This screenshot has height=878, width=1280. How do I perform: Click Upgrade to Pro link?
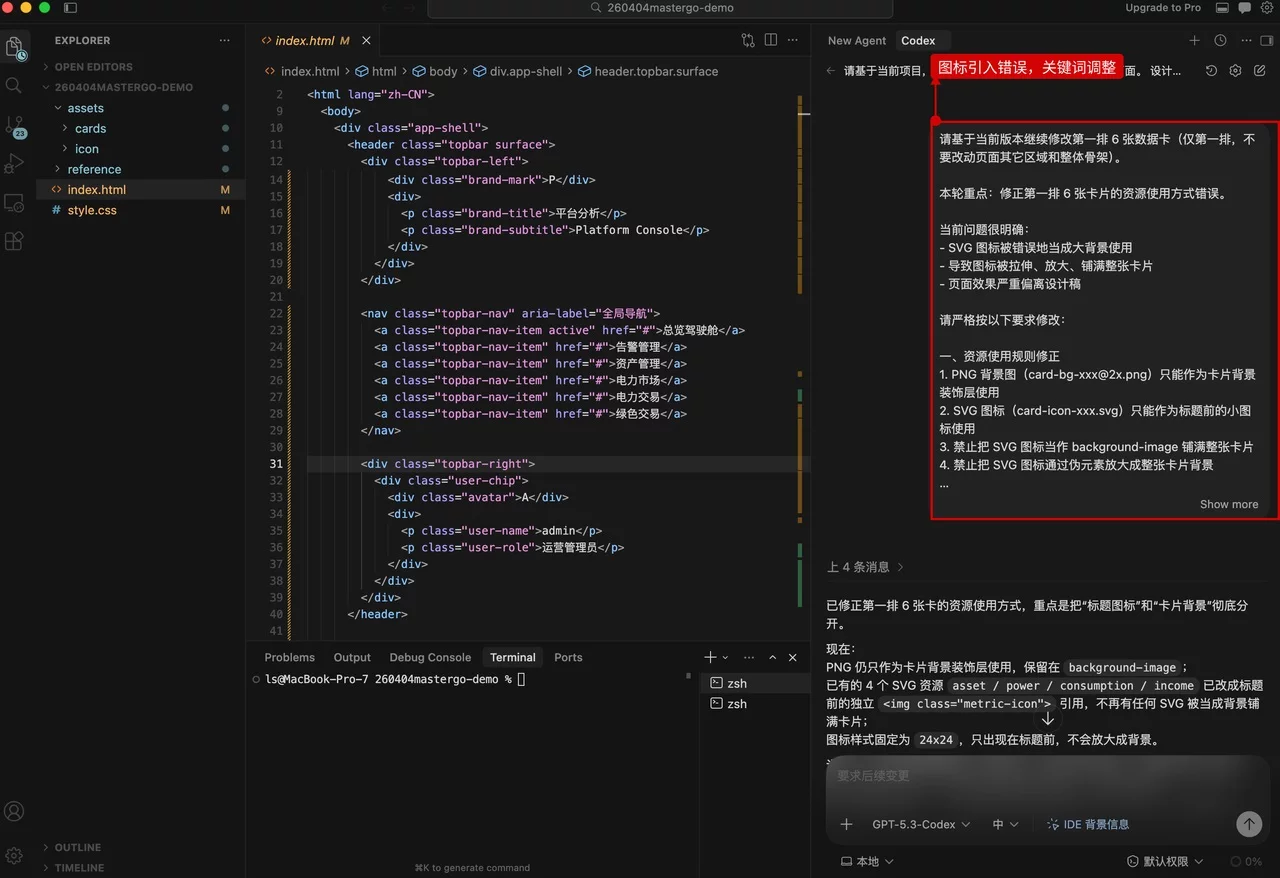(x=1163, y=8)
